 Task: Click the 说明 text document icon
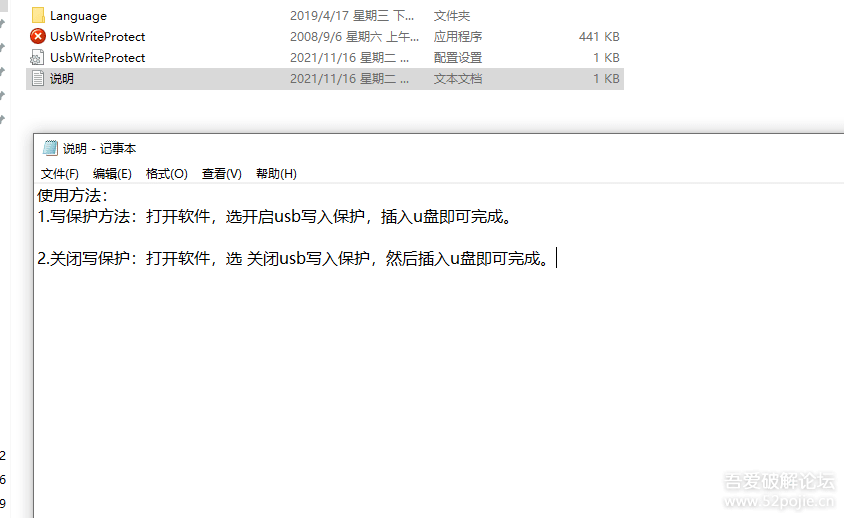click(x=38, y=78)
